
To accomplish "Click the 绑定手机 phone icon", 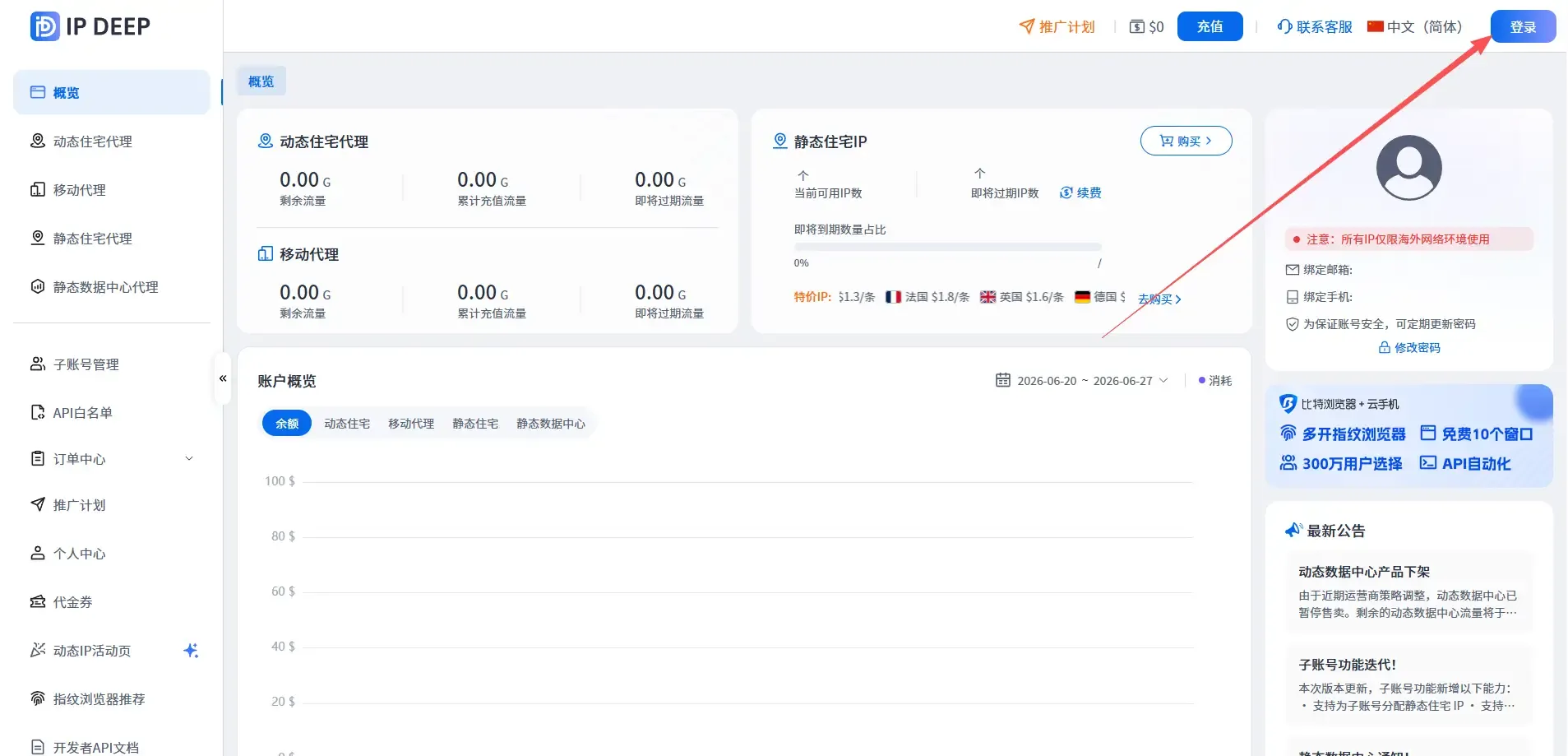I will point(1293,297).
